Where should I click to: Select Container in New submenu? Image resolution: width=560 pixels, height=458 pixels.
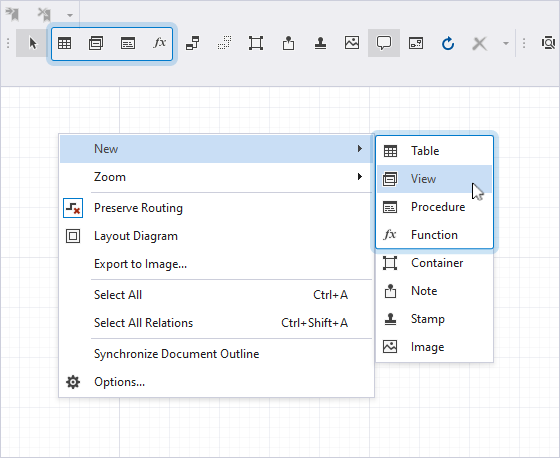[434, 263]
